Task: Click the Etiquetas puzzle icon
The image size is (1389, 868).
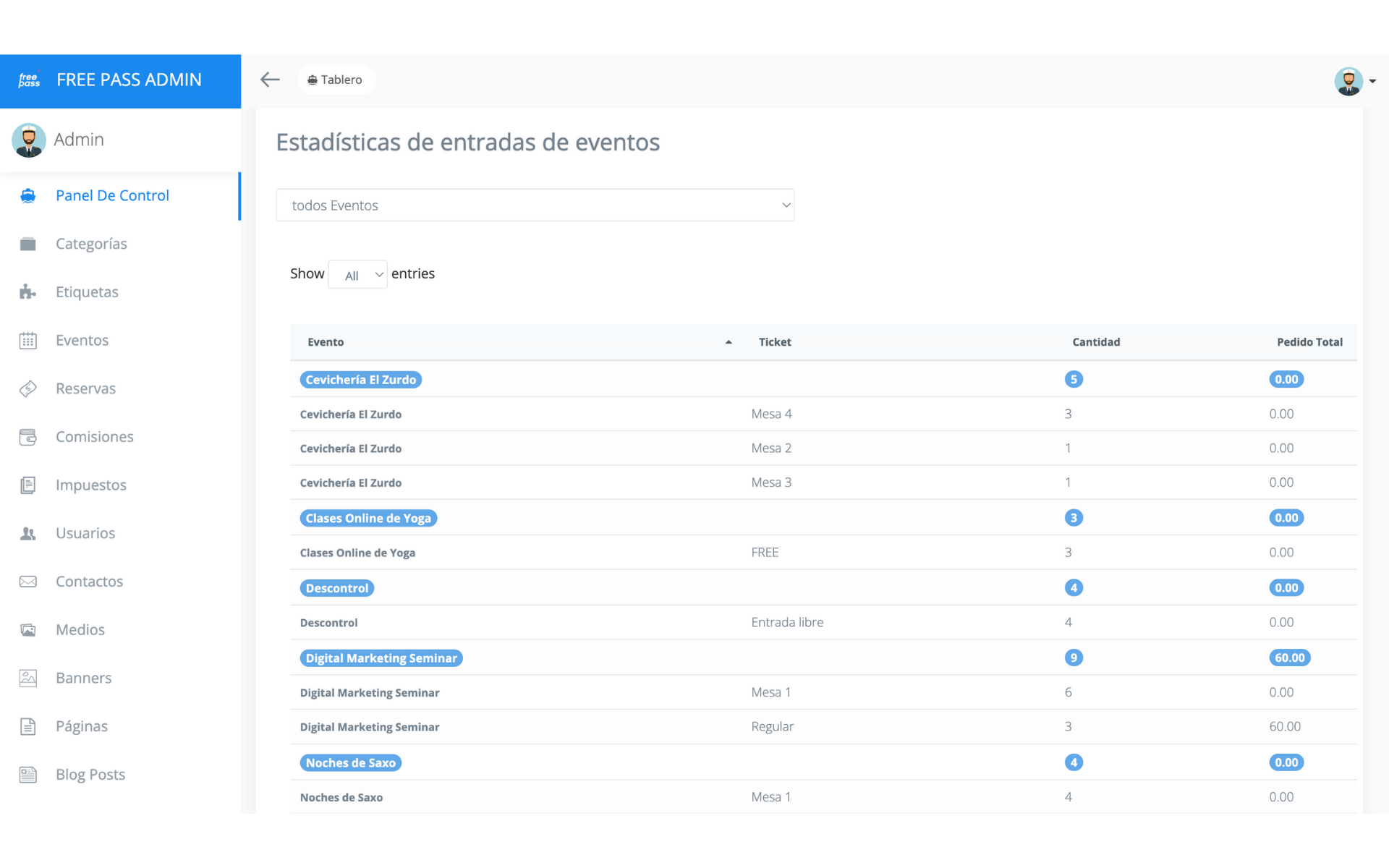Action: (28, 292)
